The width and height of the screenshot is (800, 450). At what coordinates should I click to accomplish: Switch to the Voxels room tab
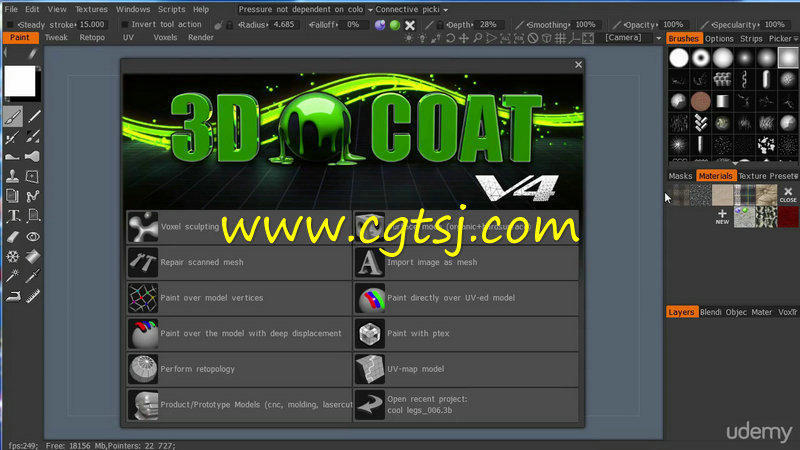point(165,38)
